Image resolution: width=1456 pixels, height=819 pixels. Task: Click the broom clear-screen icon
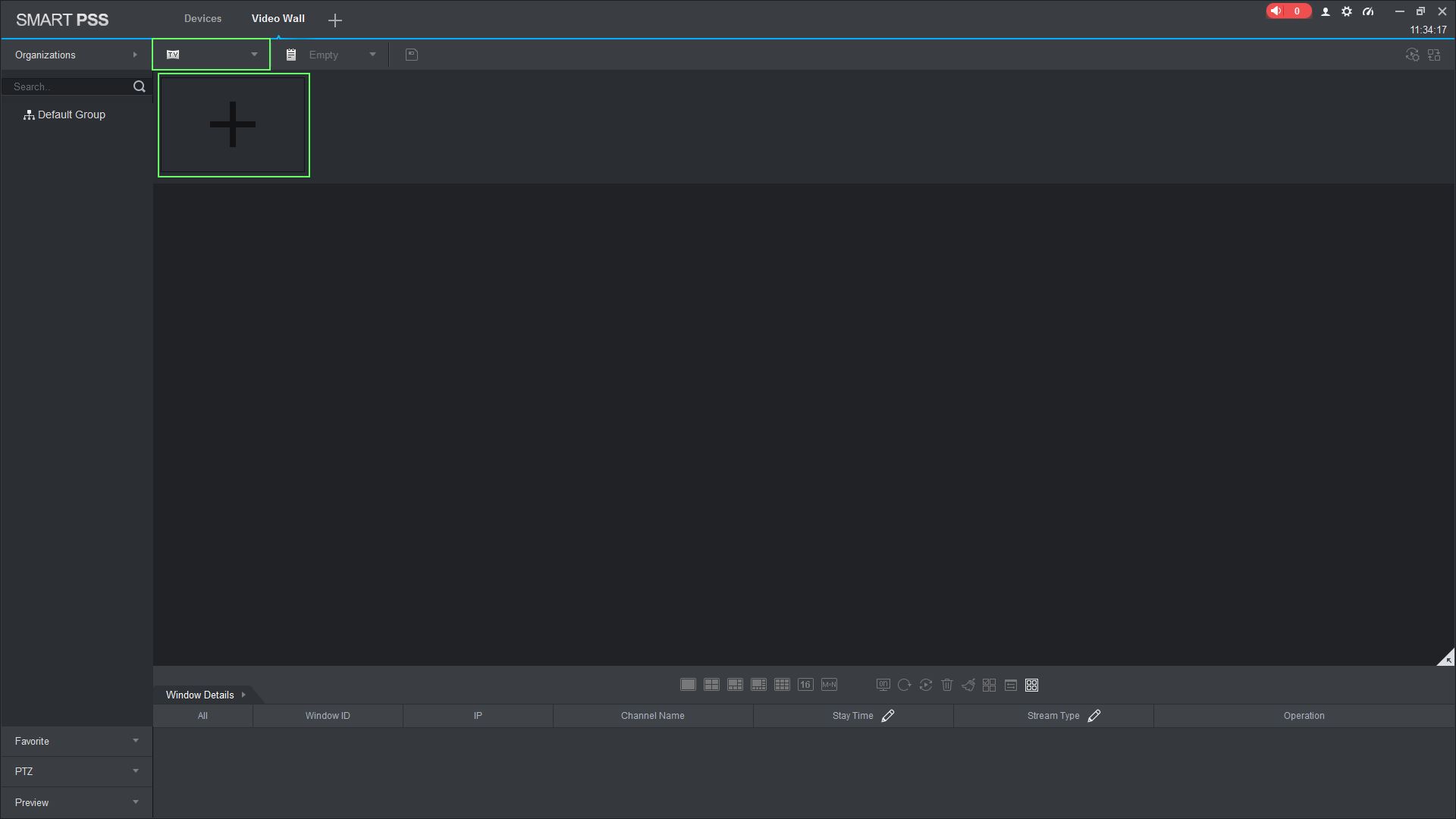click(968, 685)
